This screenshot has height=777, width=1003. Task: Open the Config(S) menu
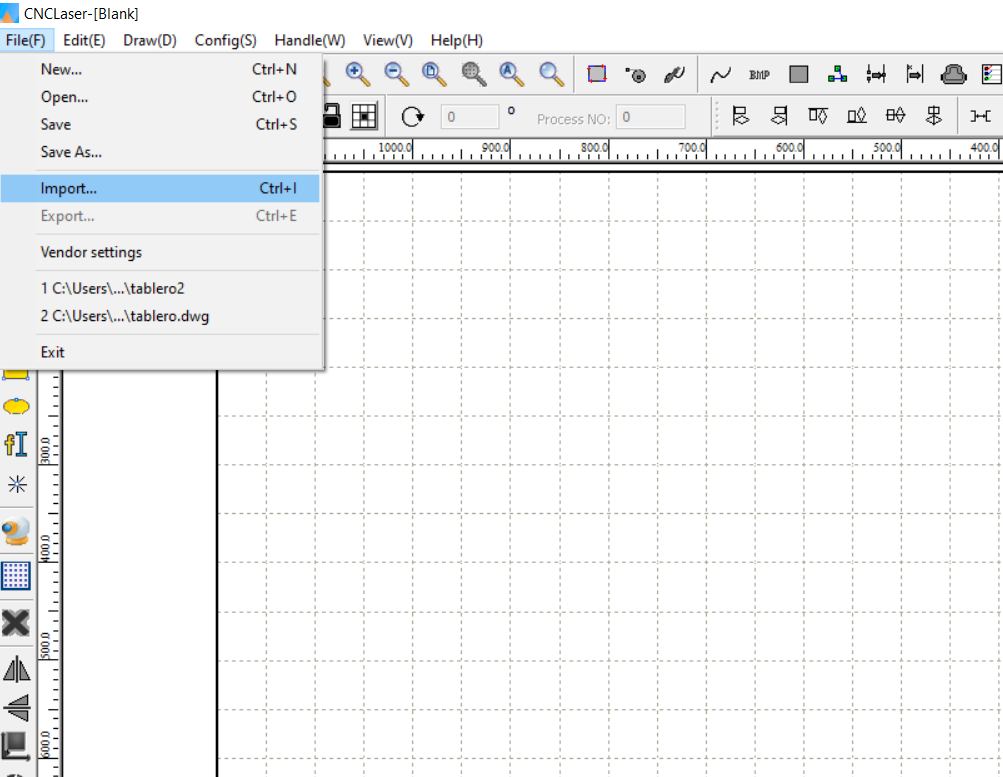click(225, 40)
